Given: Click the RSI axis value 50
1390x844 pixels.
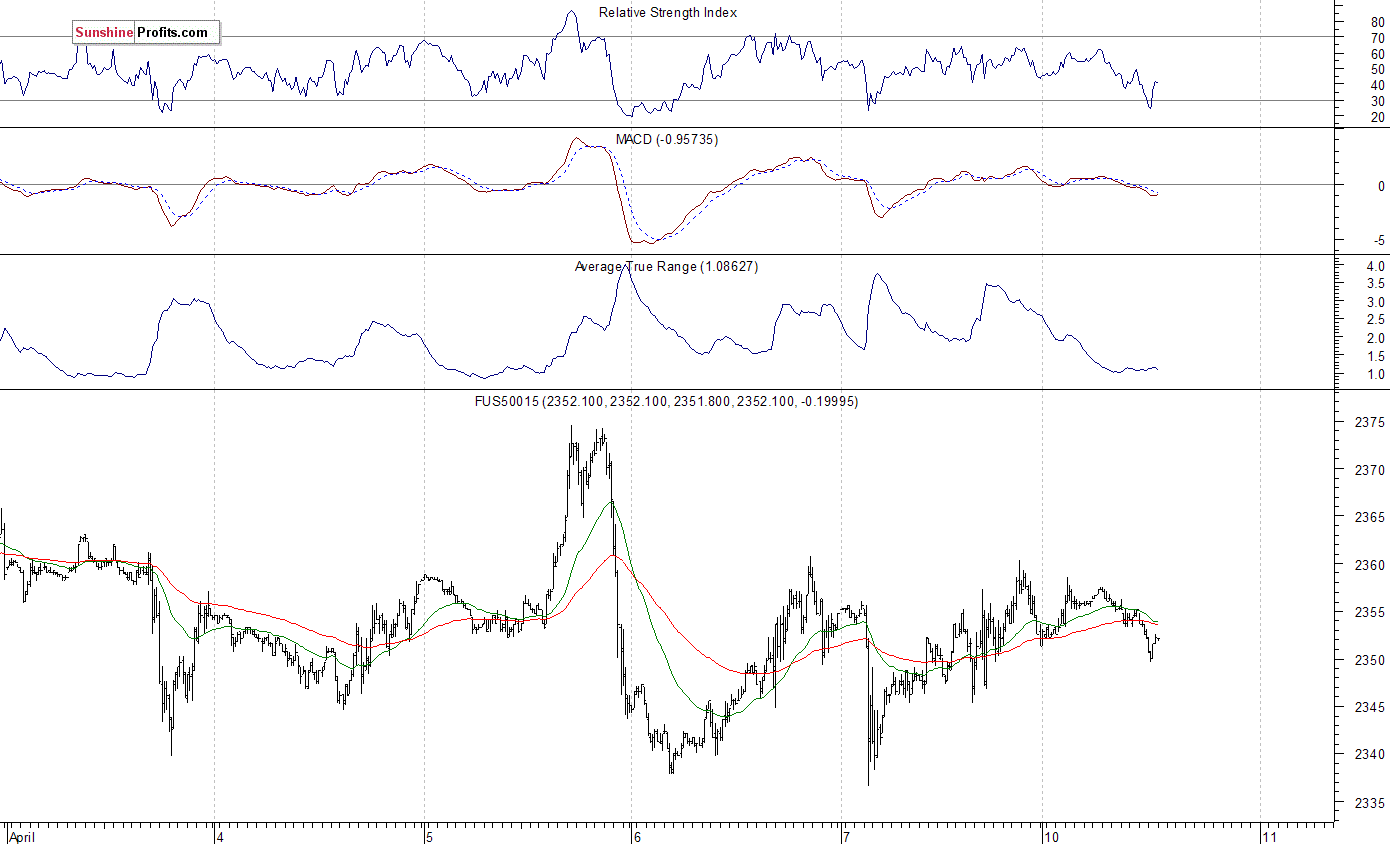Looking at the screenshot, I should point(1377,70).
